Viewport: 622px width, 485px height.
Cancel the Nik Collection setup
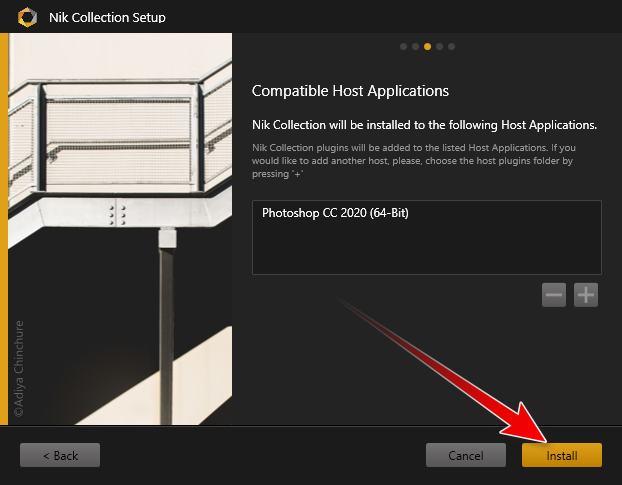click(x=465, y=455)
